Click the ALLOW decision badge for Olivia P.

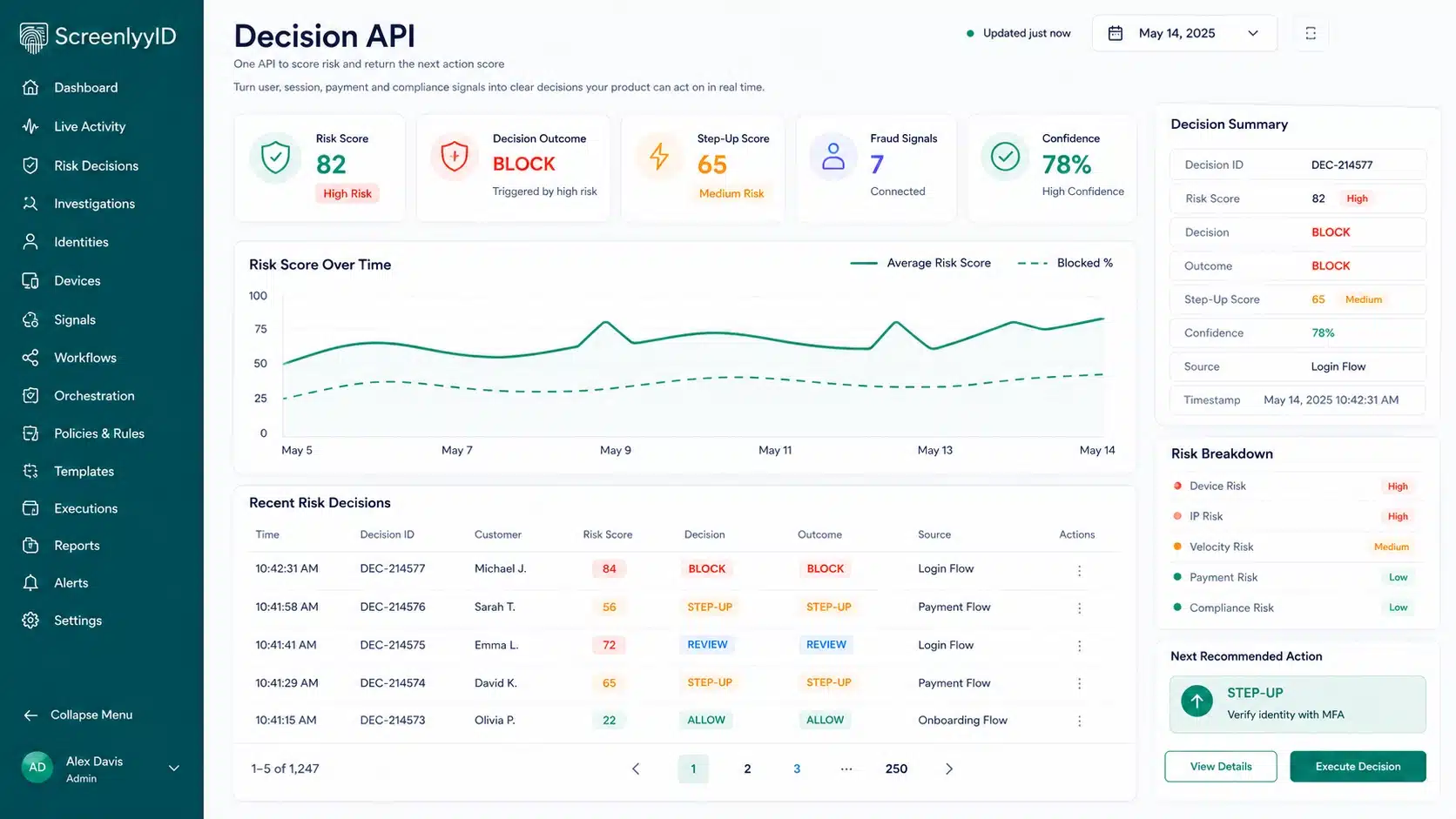706,721
